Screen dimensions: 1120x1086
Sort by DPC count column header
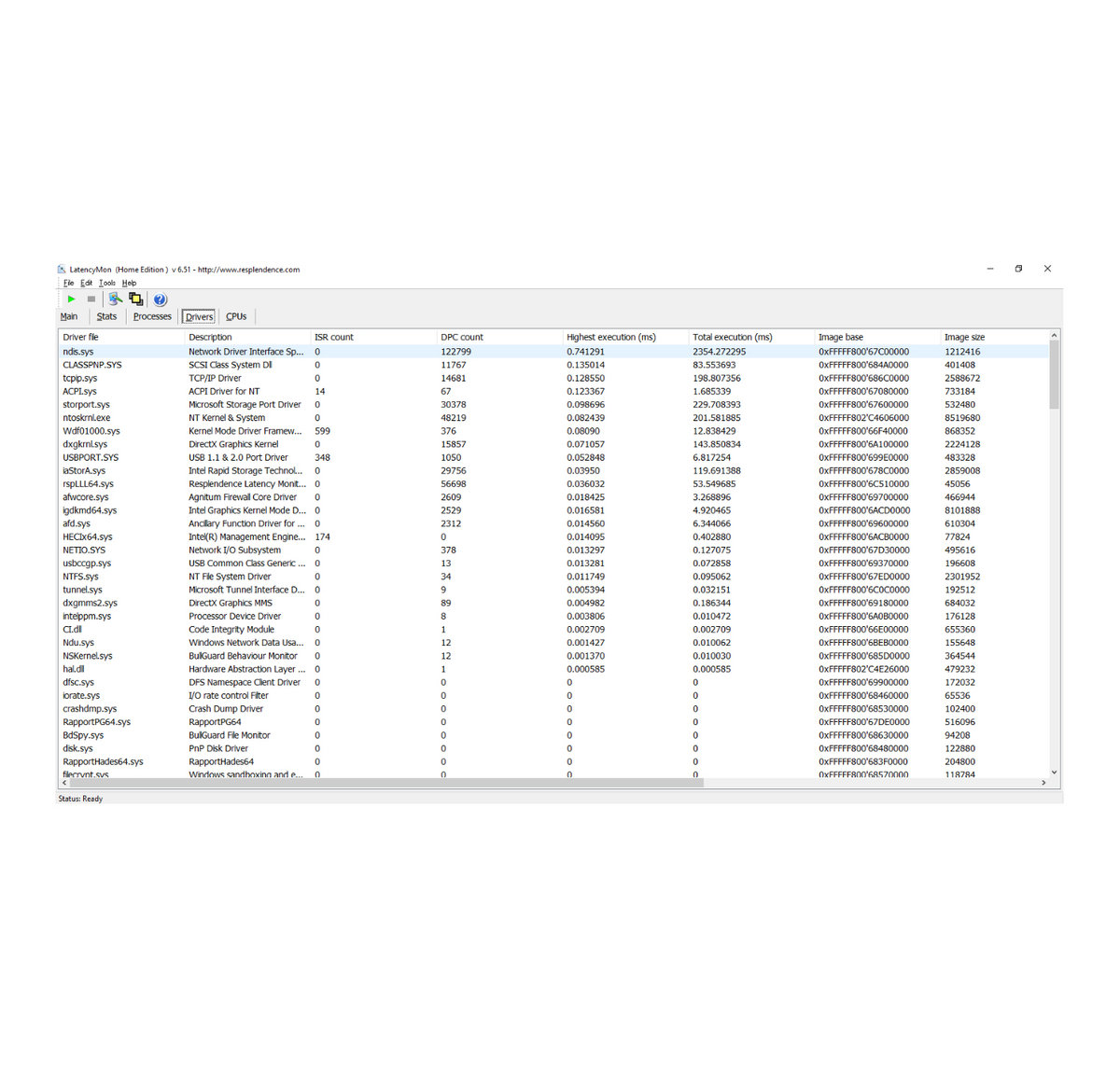coord(462,337)
